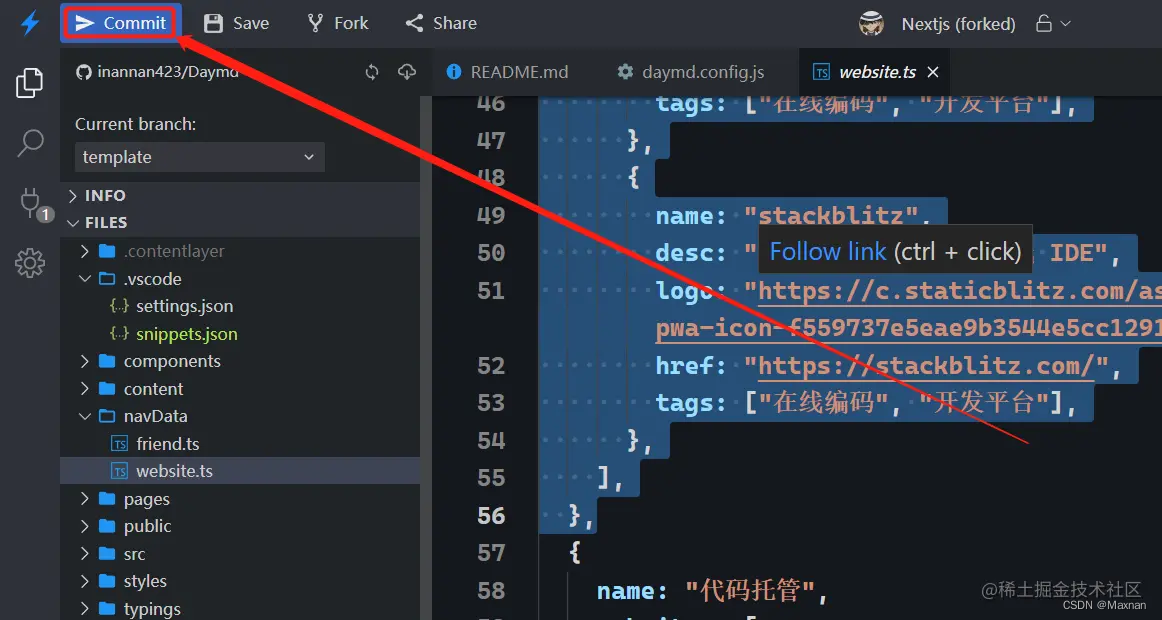This screenshot has height=620, width=1162.
Task: Click the GitHub icon next to inannan423/Daymd
Action: (x=84, y=72)
